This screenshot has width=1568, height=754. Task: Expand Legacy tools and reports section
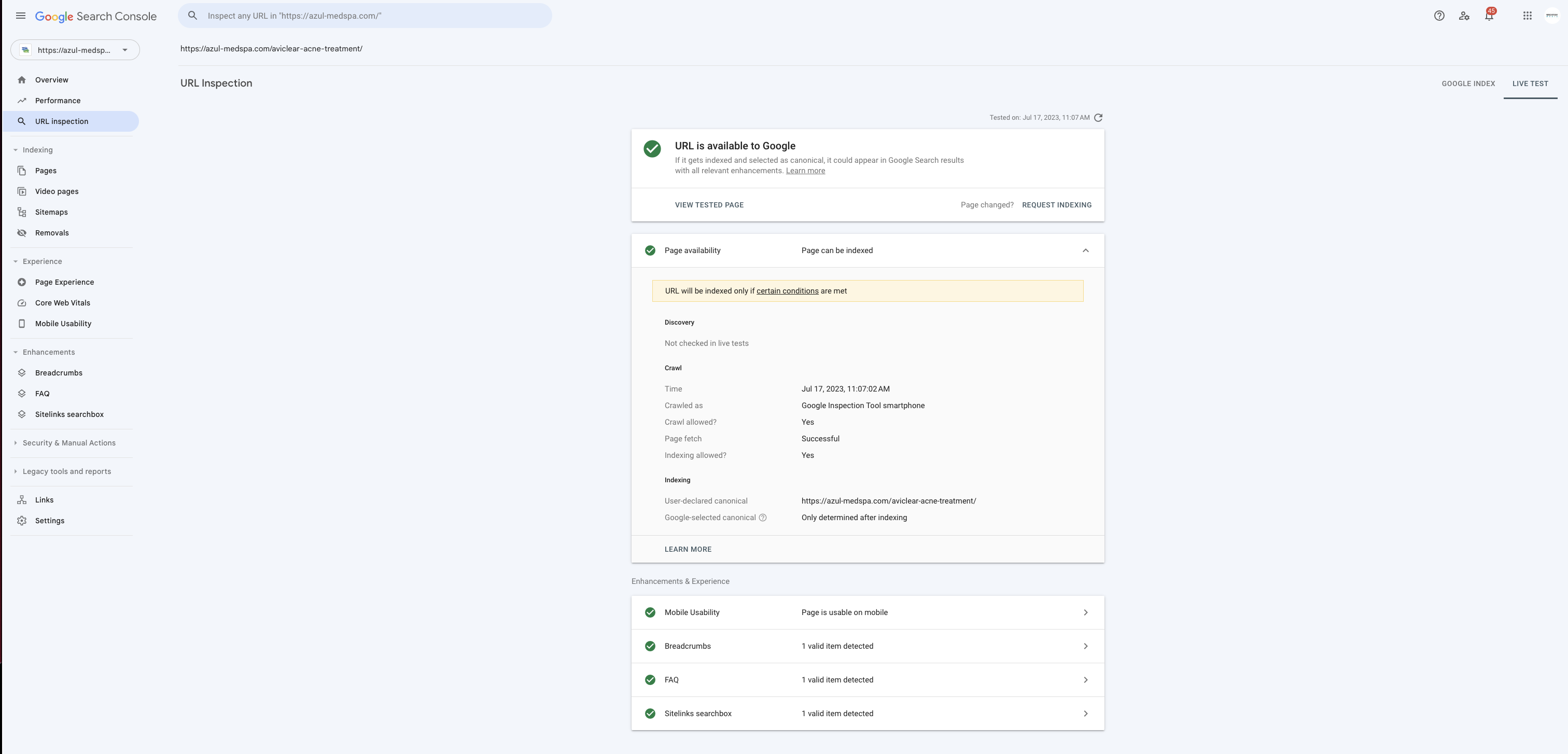point(66,471)
